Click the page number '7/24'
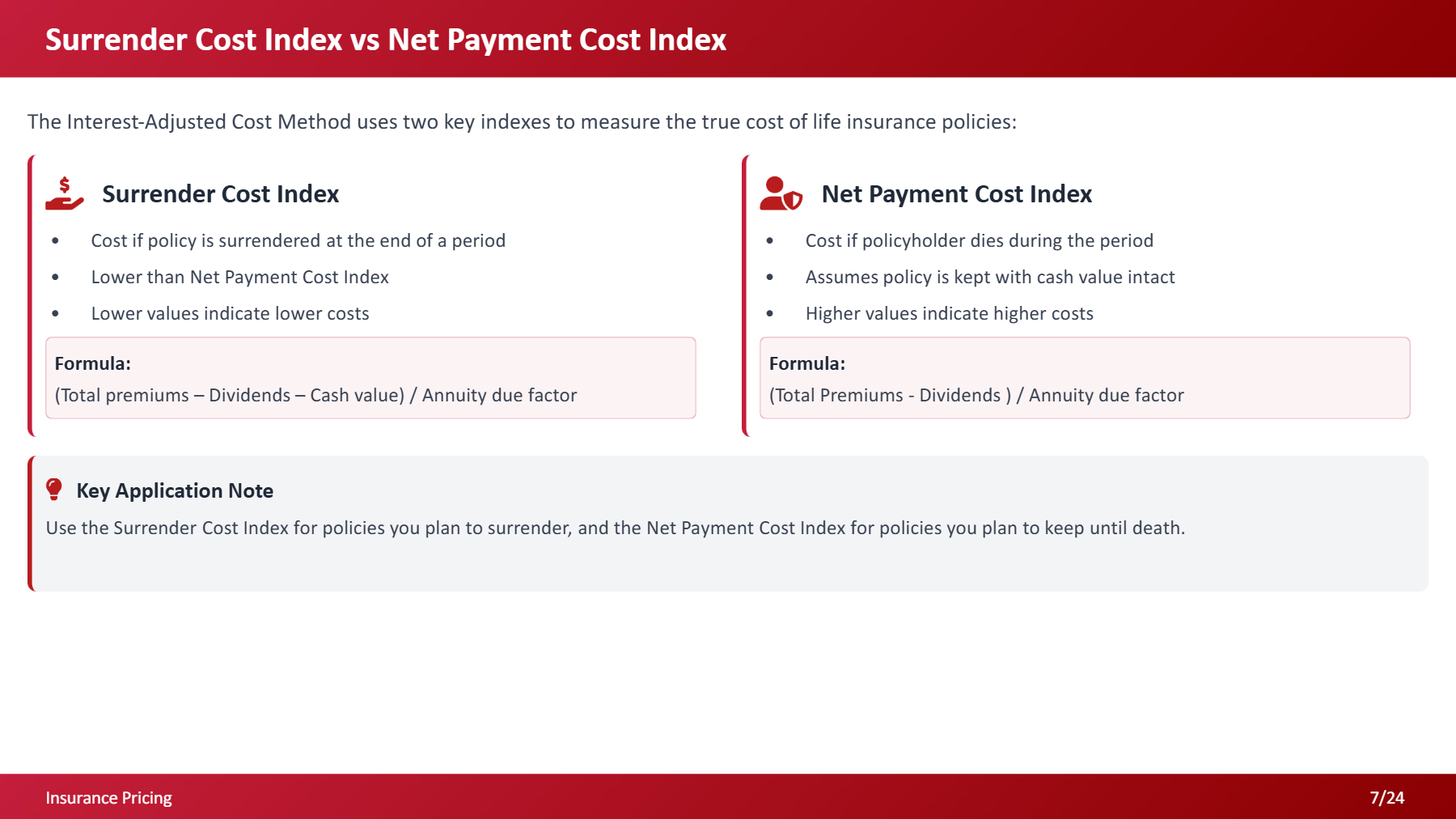This screenshot has width=1456, height=819. click(1387, 798)
